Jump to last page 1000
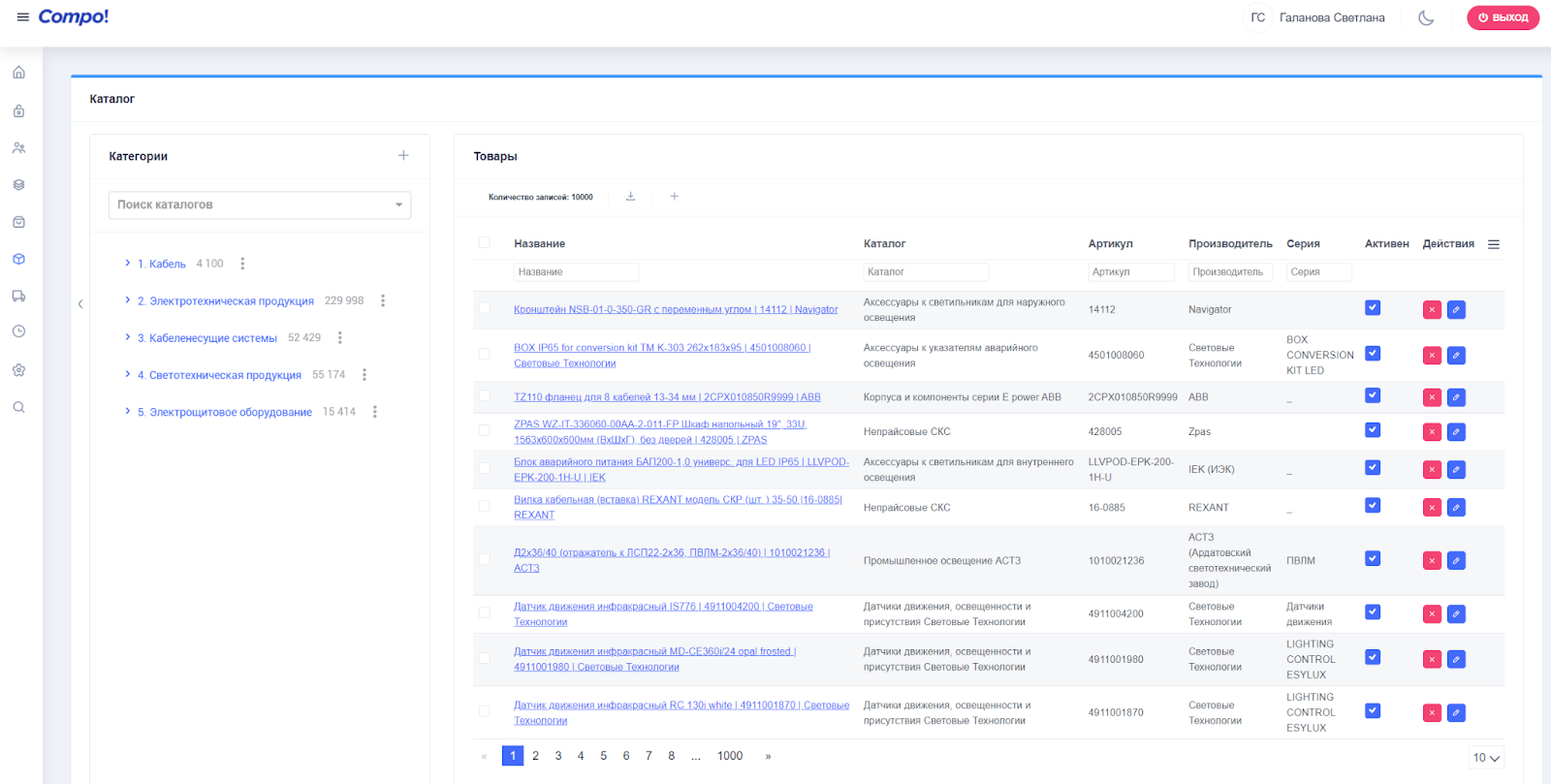Image resolution: width=1551 pixels, height=784 pixels. pos(730,756)
